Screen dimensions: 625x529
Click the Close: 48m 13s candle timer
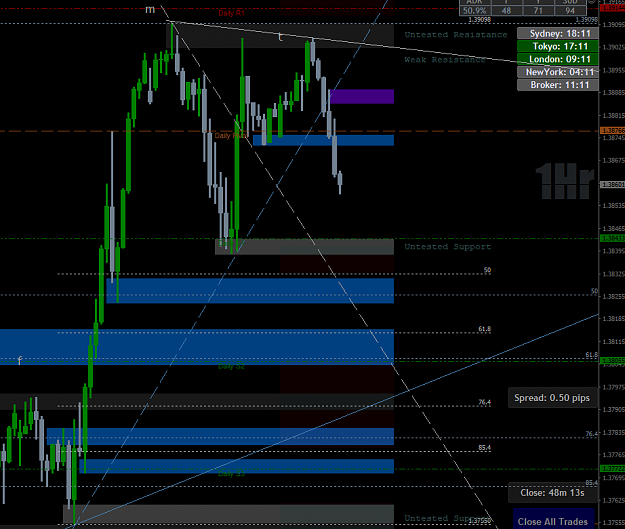552,493
